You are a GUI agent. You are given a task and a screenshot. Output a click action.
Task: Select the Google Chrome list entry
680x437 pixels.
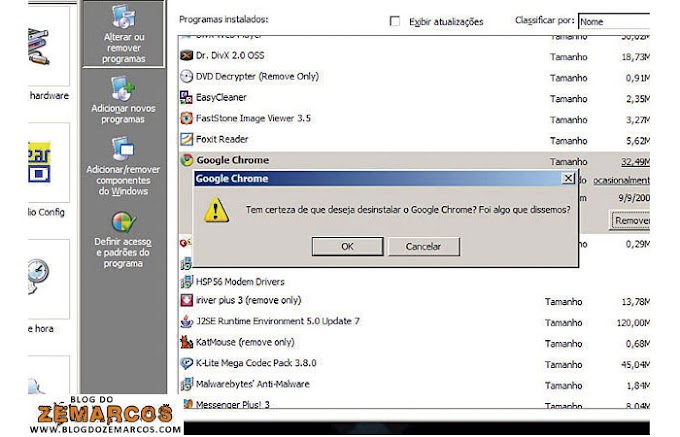tap(232, 160)
